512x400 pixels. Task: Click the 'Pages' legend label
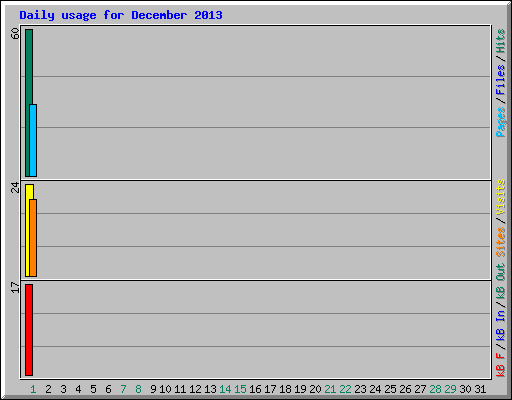pyautogui.click(x=501, y=122)
